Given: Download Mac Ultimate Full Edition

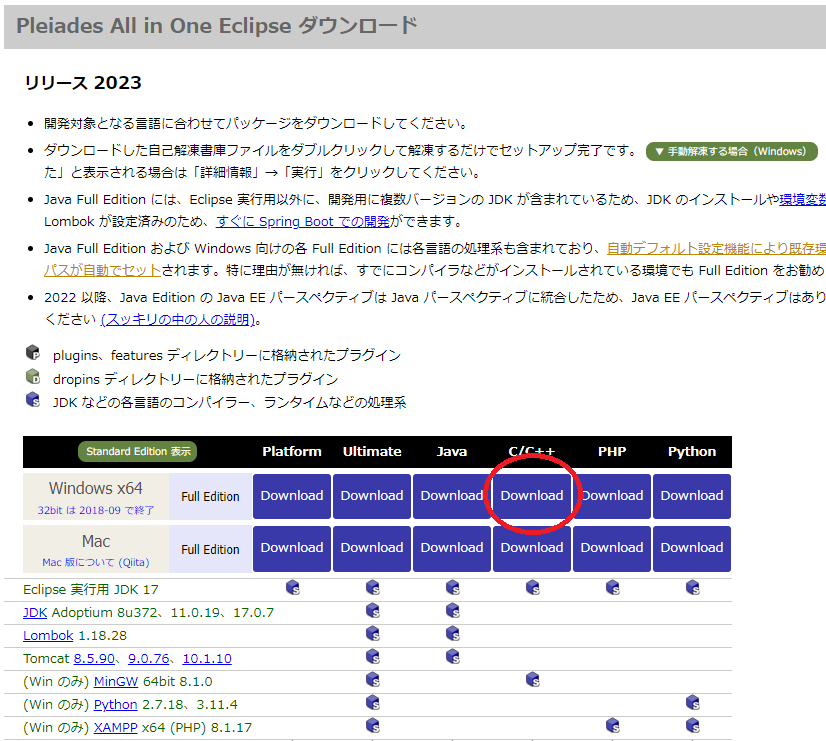Looking at the screenshot, I should pos(372,548).
